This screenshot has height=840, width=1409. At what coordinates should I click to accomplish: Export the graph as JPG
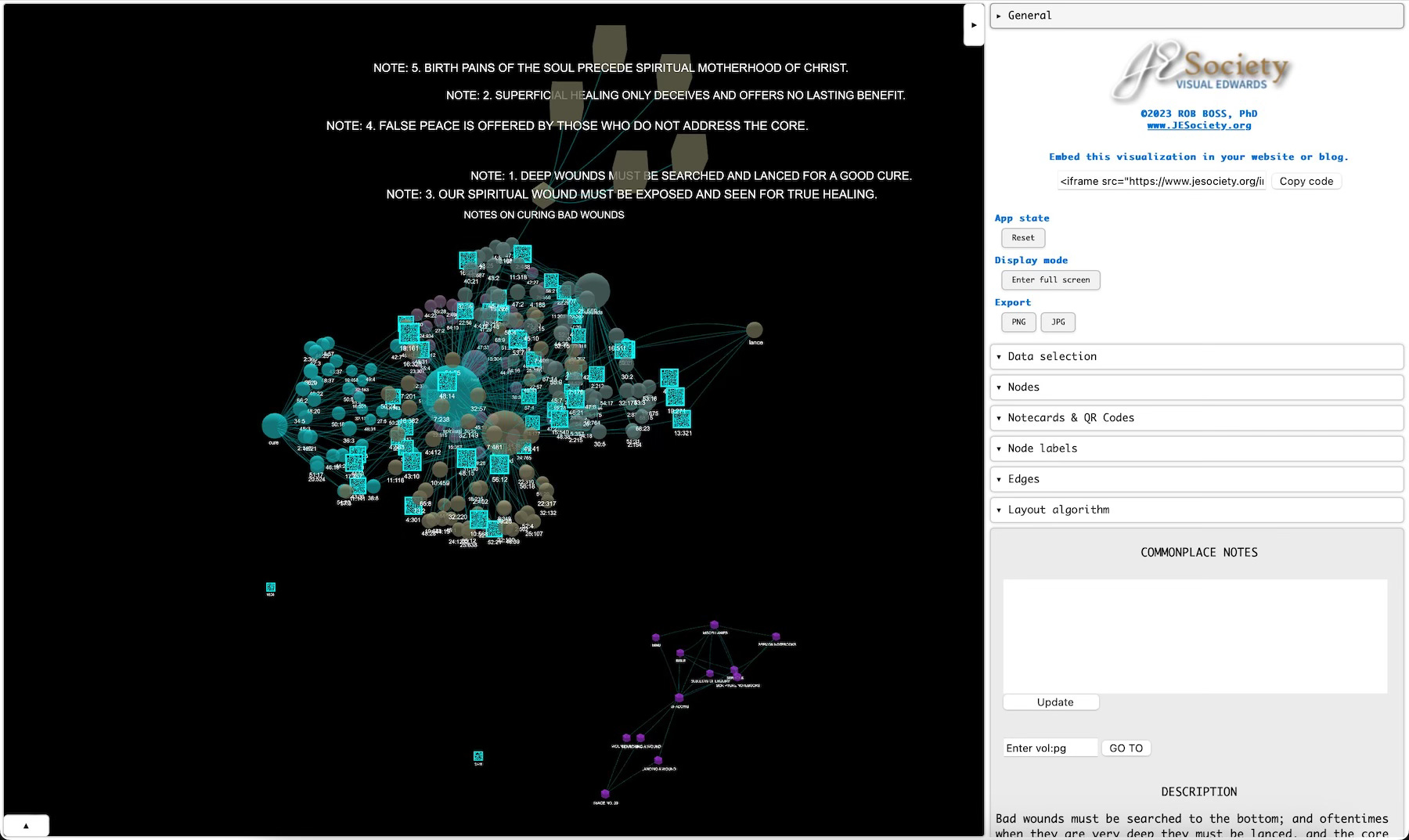pyautogui.click(x=1058, y=322)
